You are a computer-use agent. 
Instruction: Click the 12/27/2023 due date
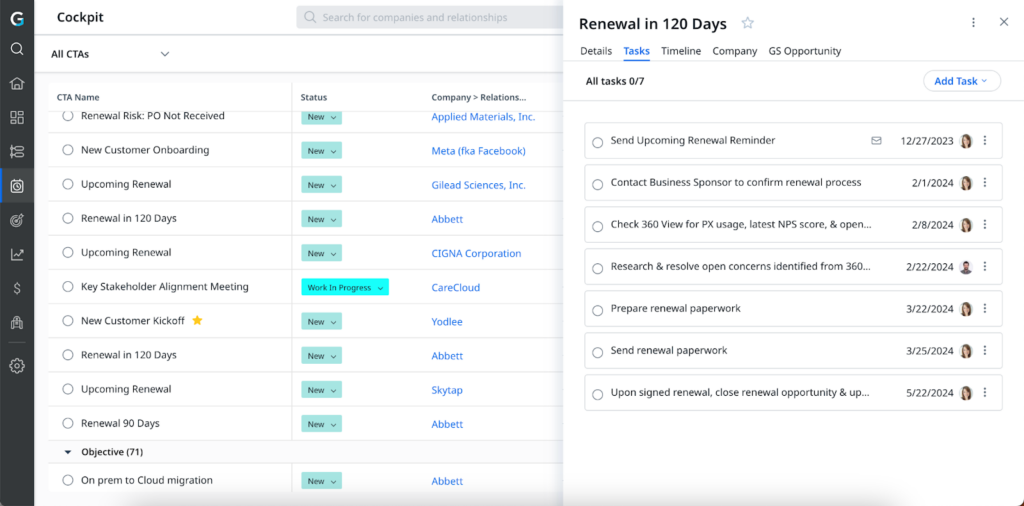[x=927, y=140]
